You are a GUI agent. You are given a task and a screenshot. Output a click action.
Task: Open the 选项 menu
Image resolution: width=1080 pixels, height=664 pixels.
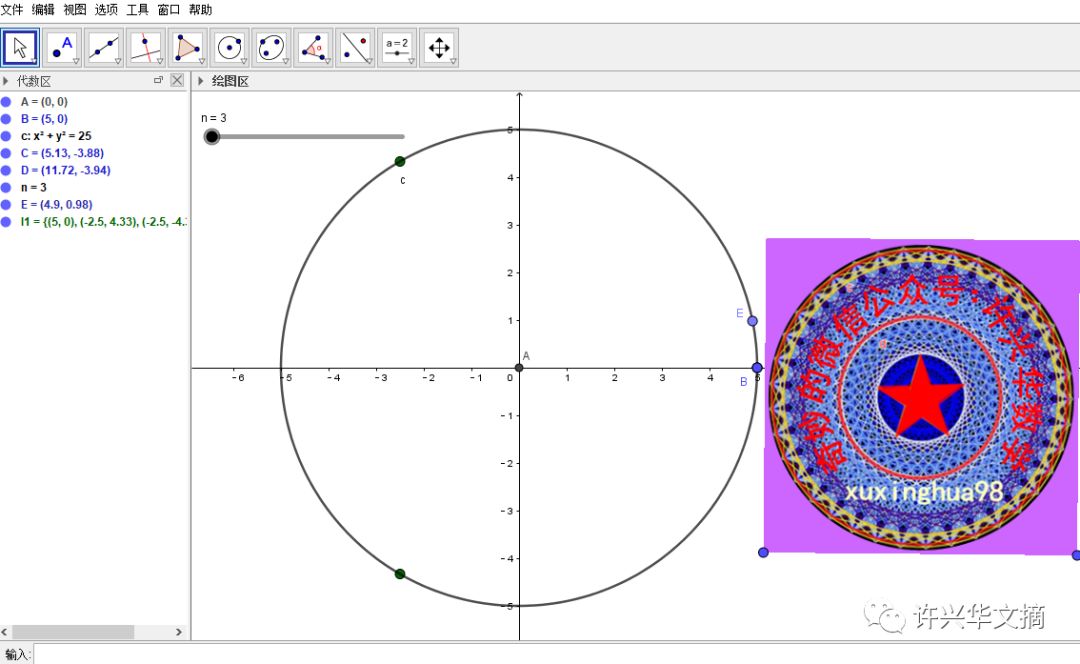(x=106, y=10)
